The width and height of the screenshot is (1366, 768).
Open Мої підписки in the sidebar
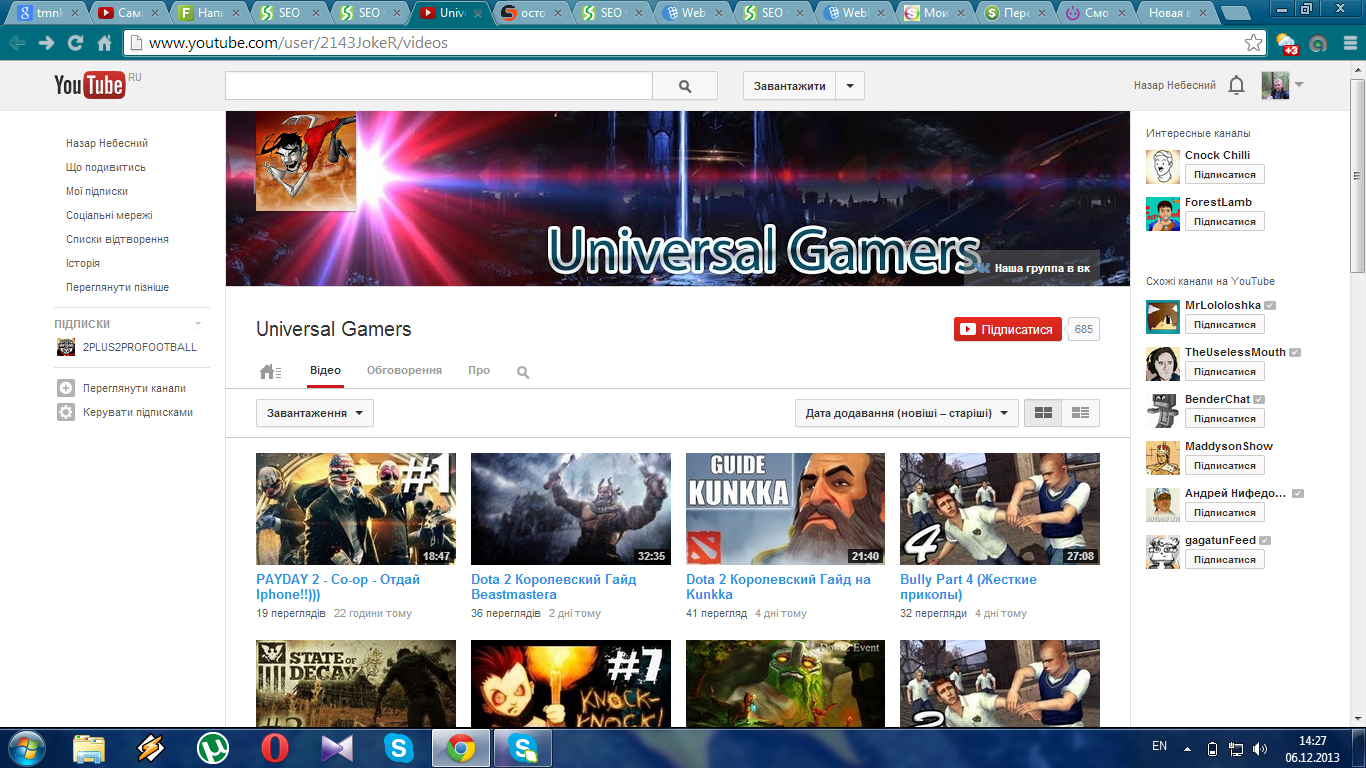tap(97, 191)
